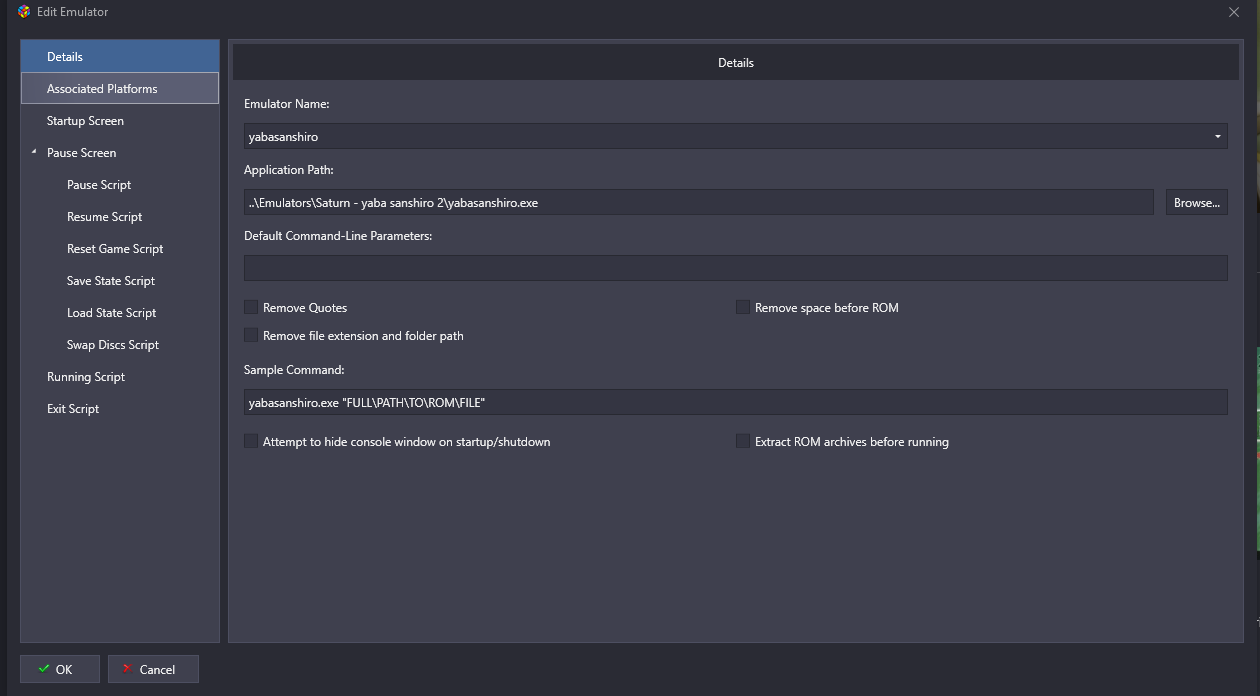The width and height of the screenshot is (1260, 696).
Task: Click the Sample Command text field
Action: (x=736, y=402)
